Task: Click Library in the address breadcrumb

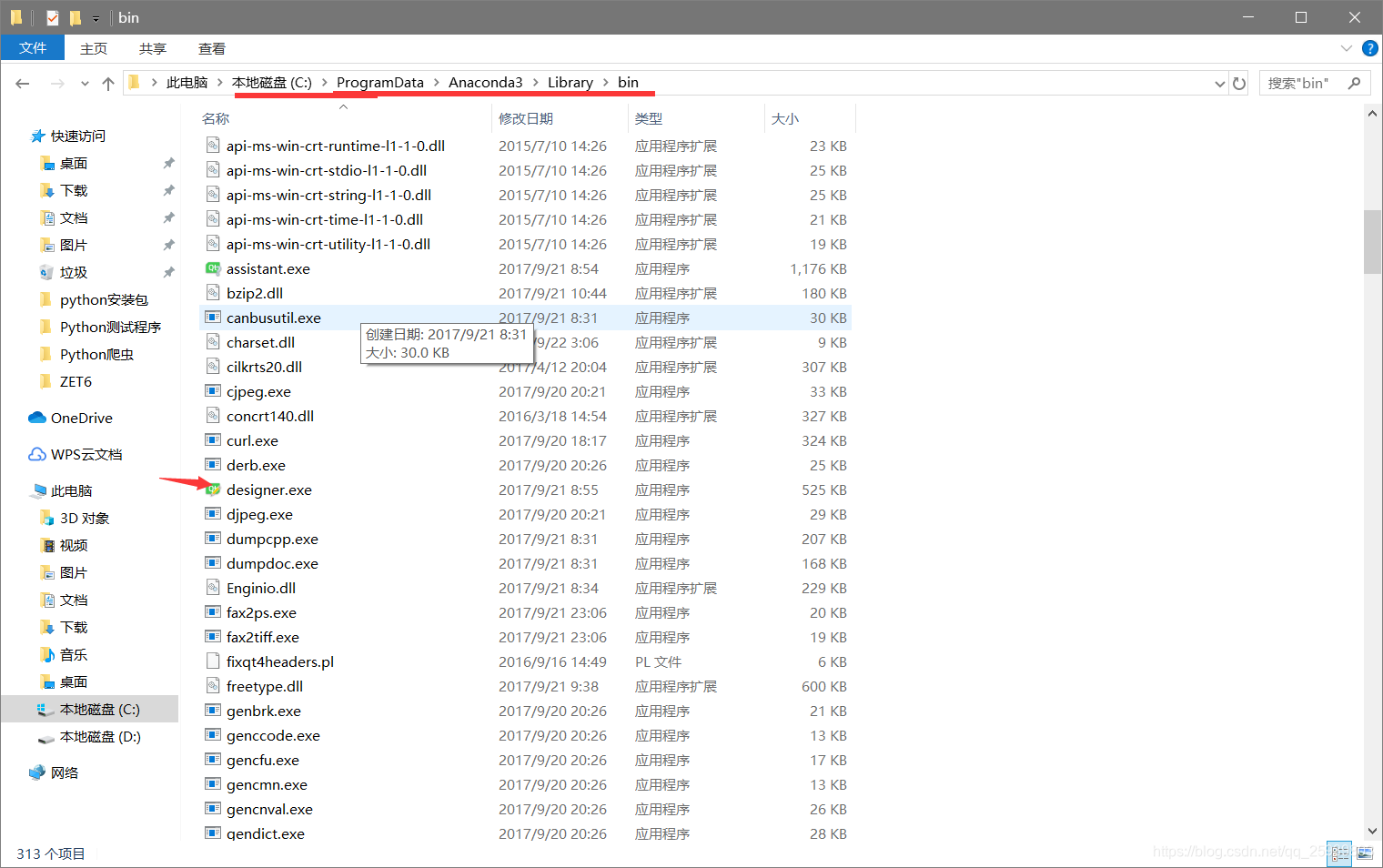Action: tap(570, 83)
